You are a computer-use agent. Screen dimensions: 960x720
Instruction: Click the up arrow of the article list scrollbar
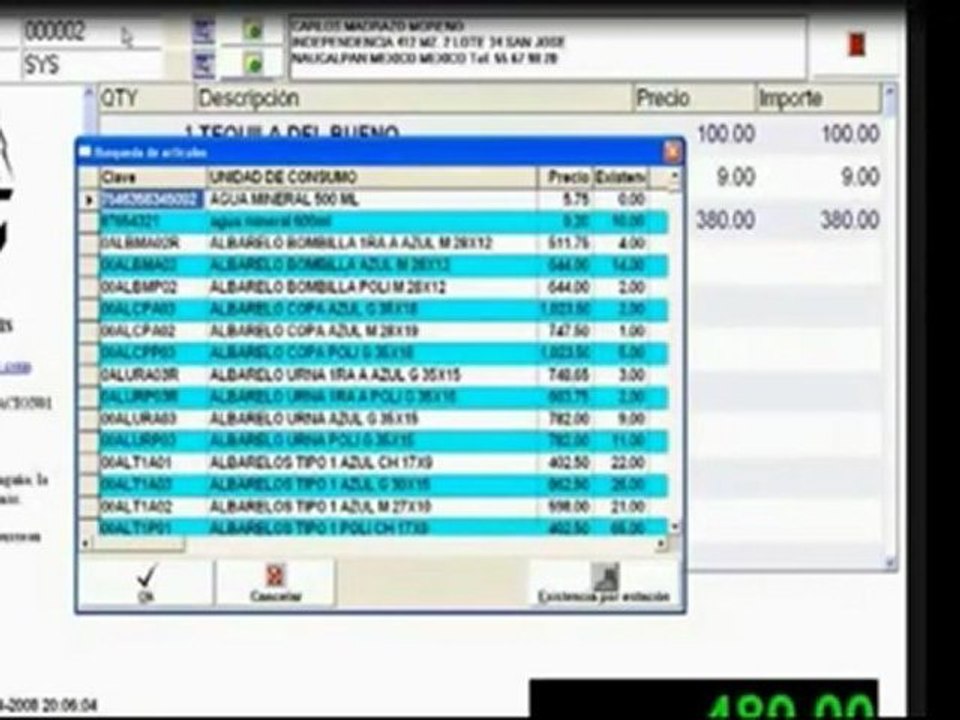[x=675, y=176]
